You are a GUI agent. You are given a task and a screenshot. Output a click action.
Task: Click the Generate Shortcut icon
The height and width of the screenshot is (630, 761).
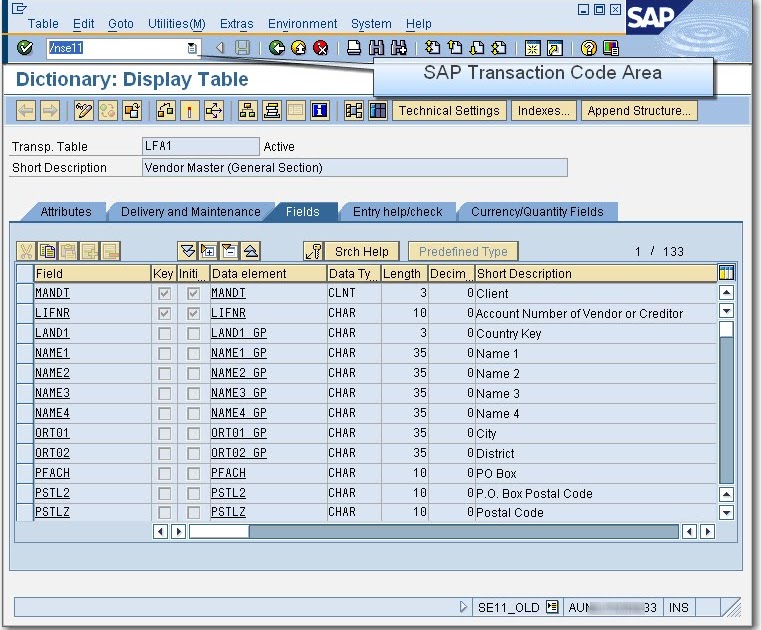pos(554,48)
